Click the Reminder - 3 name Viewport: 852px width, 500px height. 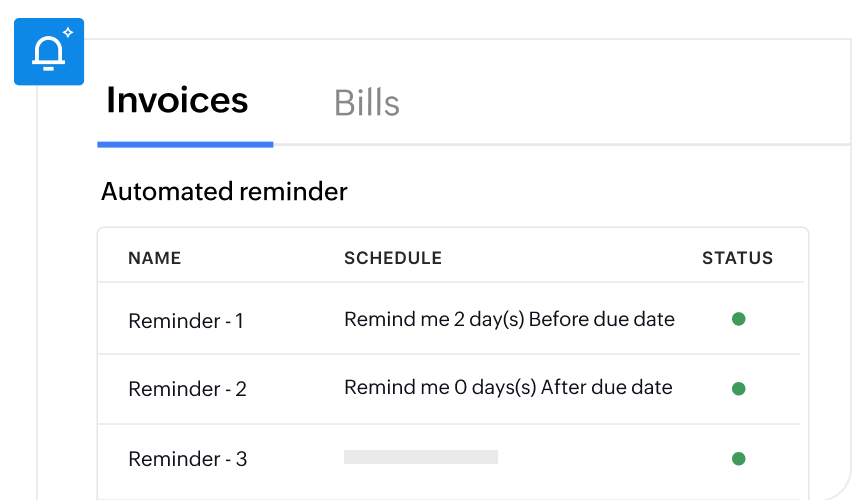point(187,460)
